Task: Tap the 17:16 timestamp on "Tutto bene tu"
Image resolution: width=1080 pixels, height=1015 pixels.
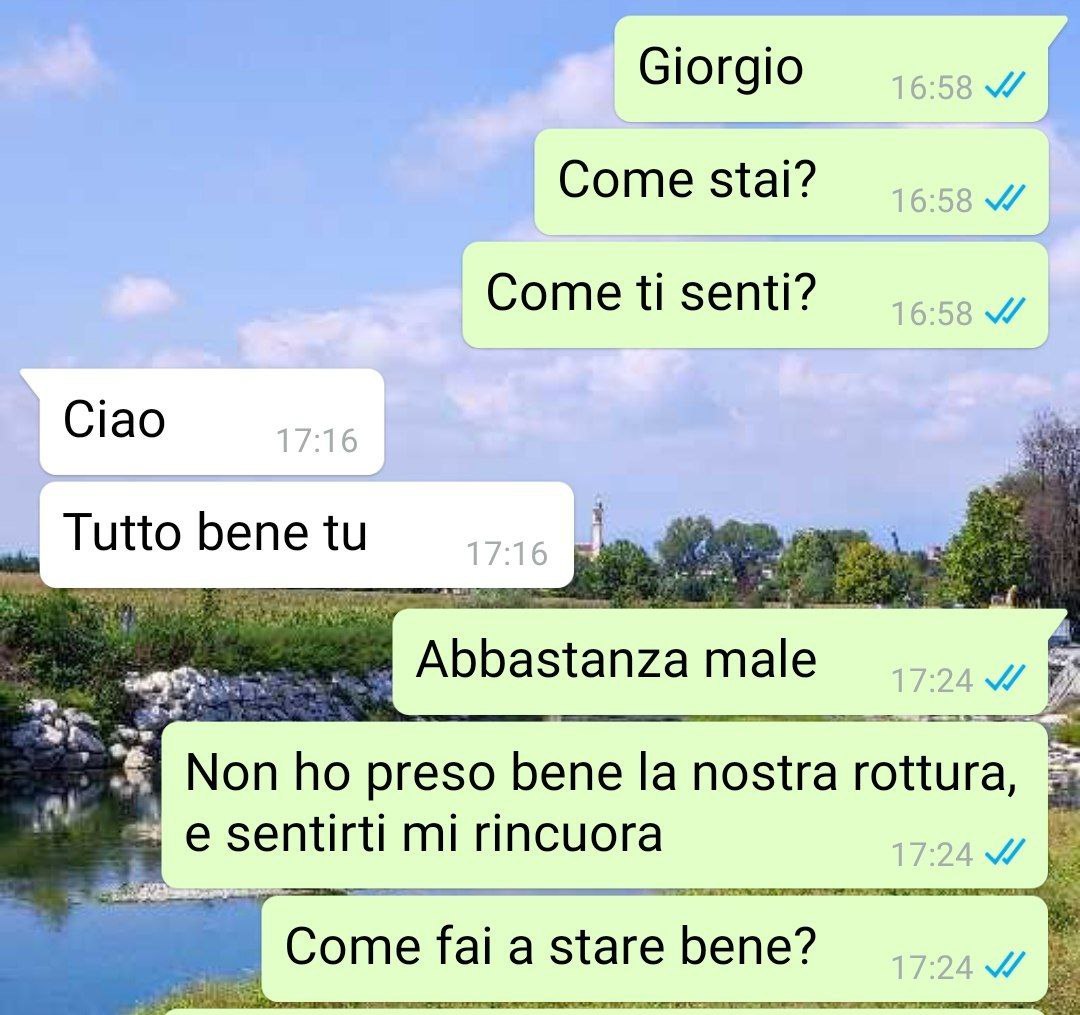Action: coord(508,554)
